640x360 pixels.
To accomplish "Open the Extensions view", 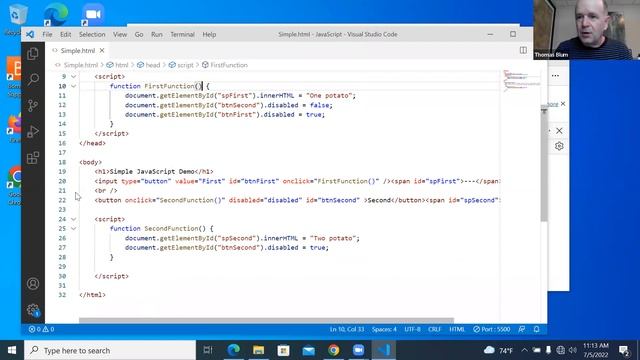I will [33, 158].
